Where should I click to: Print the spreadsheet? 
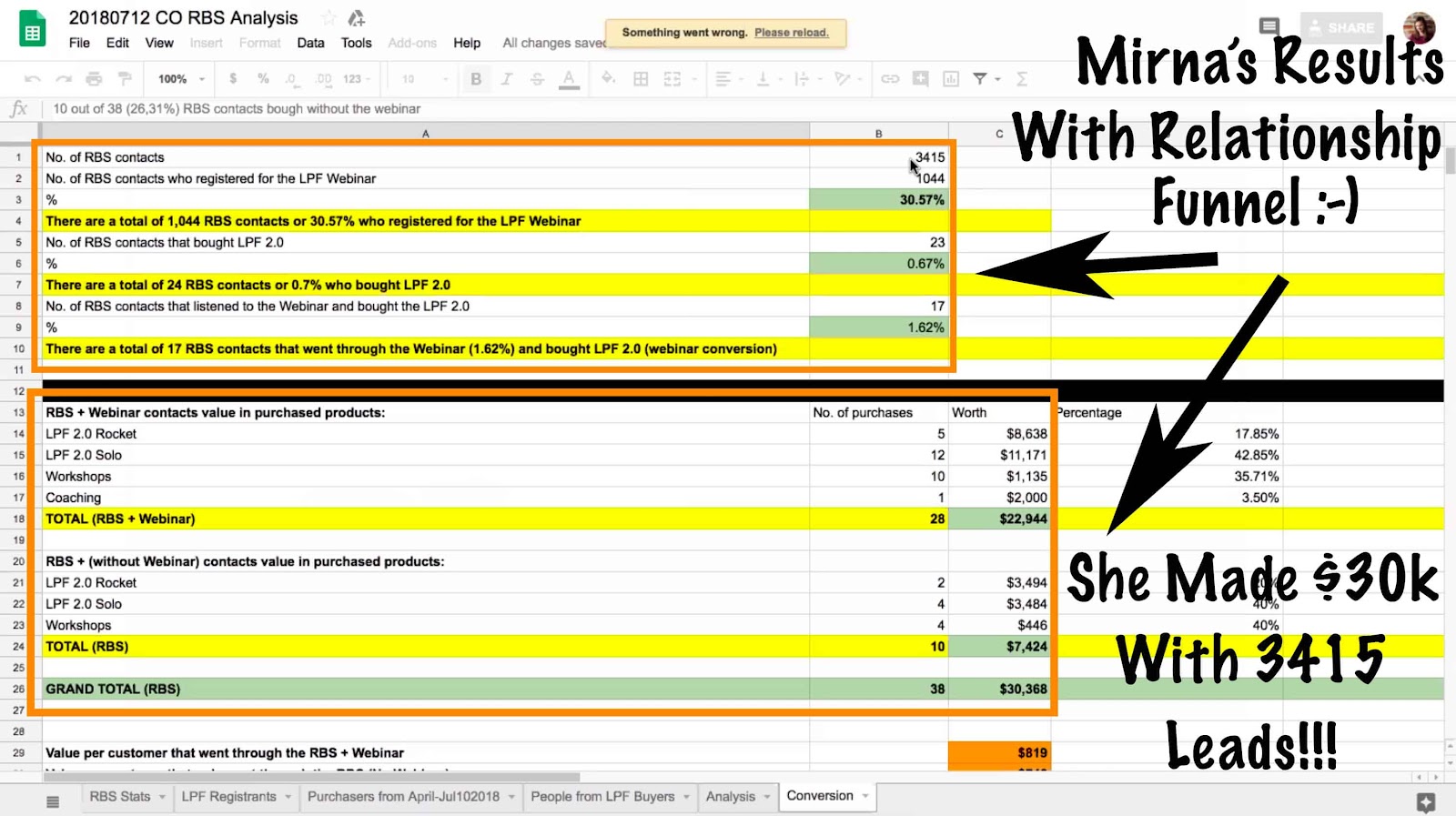(94, 79)
